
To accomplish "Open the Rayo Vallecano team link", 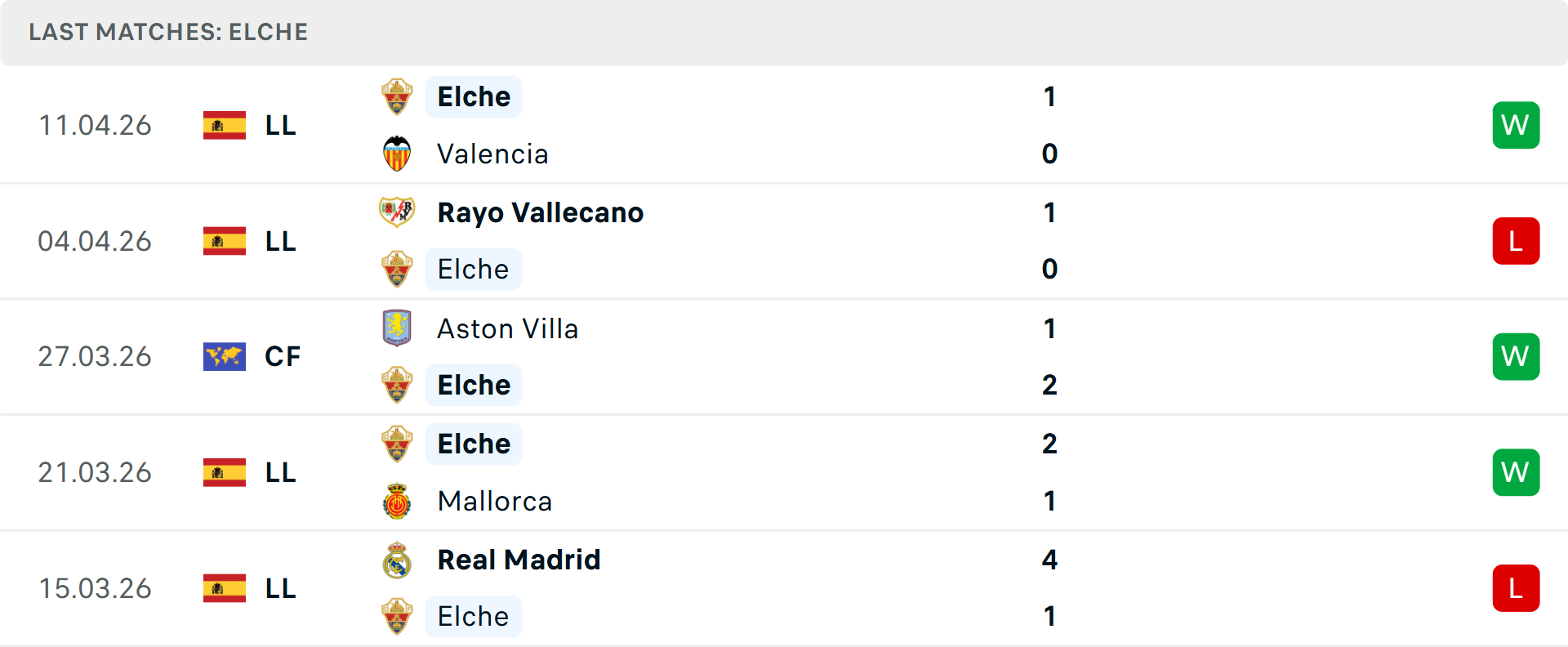I will pos(540,212).
